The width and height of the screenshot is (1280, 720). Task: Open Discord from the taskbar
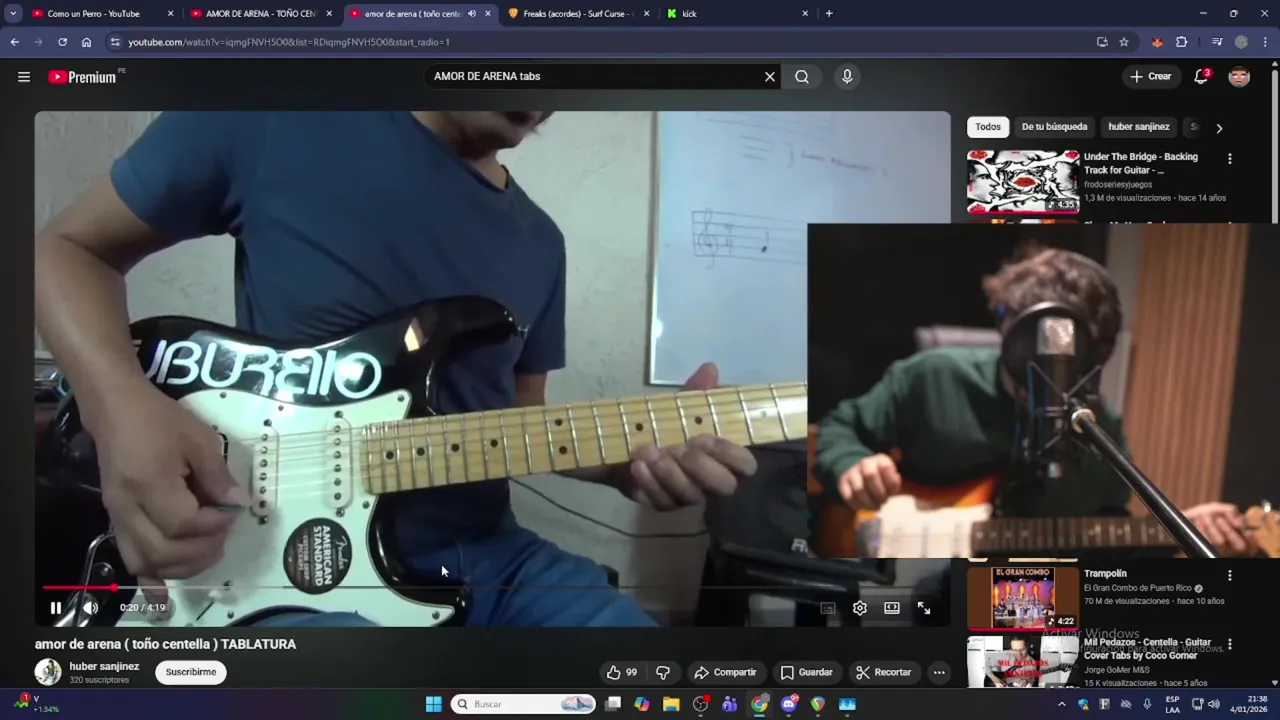pyautogui.click(x=788, y=704)
